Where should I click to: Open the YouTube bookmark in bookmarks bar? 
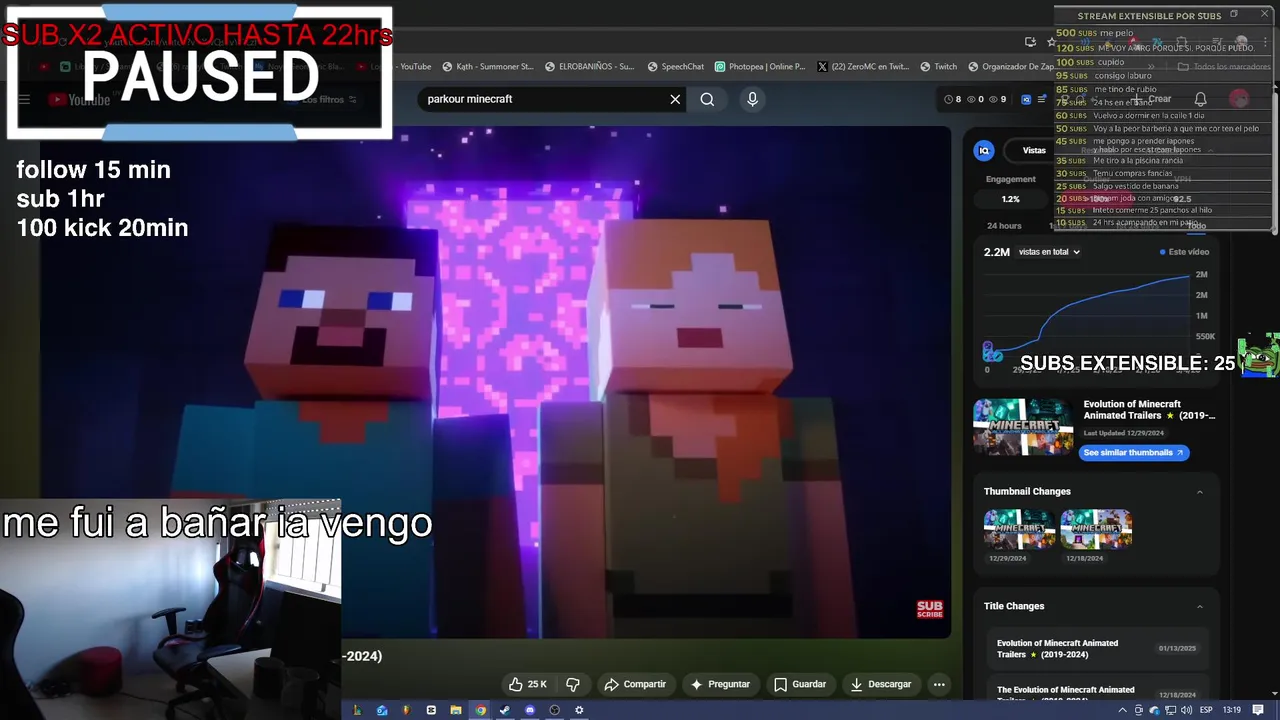pos(415,67)
